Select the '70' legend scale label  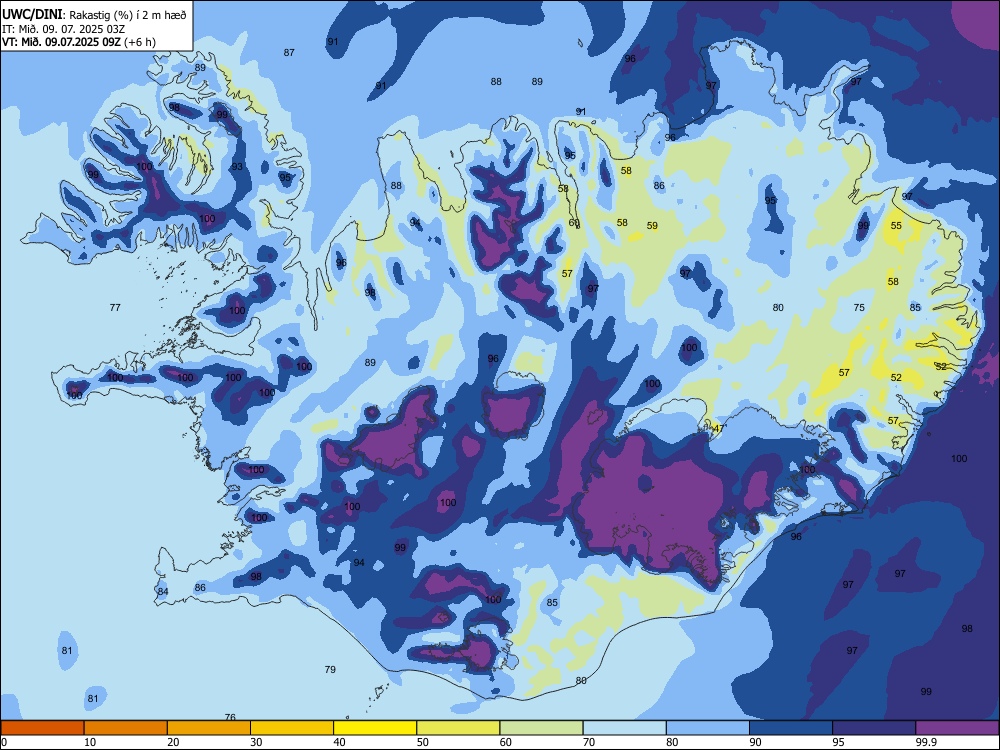[589, 742]
